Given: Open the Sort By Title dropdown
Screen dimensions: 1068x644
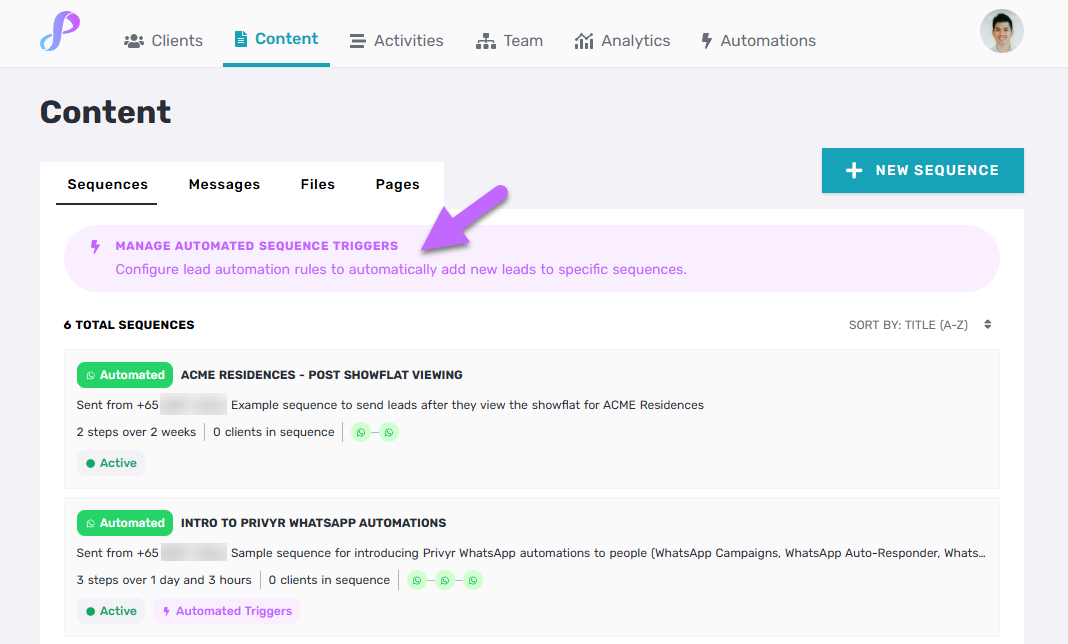Looking at the screenshot, I should coord(908,325).
